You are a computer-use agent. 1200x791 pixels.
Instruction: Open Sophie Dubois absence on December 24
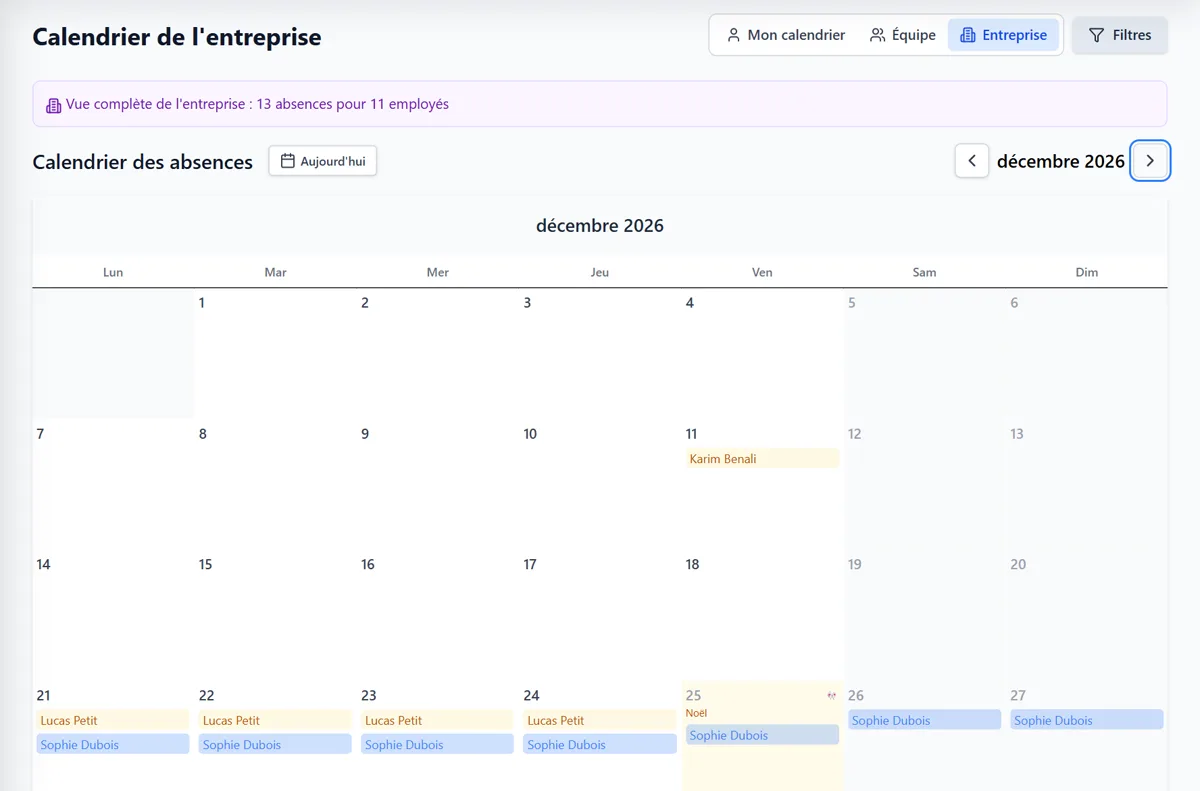[x=600, y=744]
